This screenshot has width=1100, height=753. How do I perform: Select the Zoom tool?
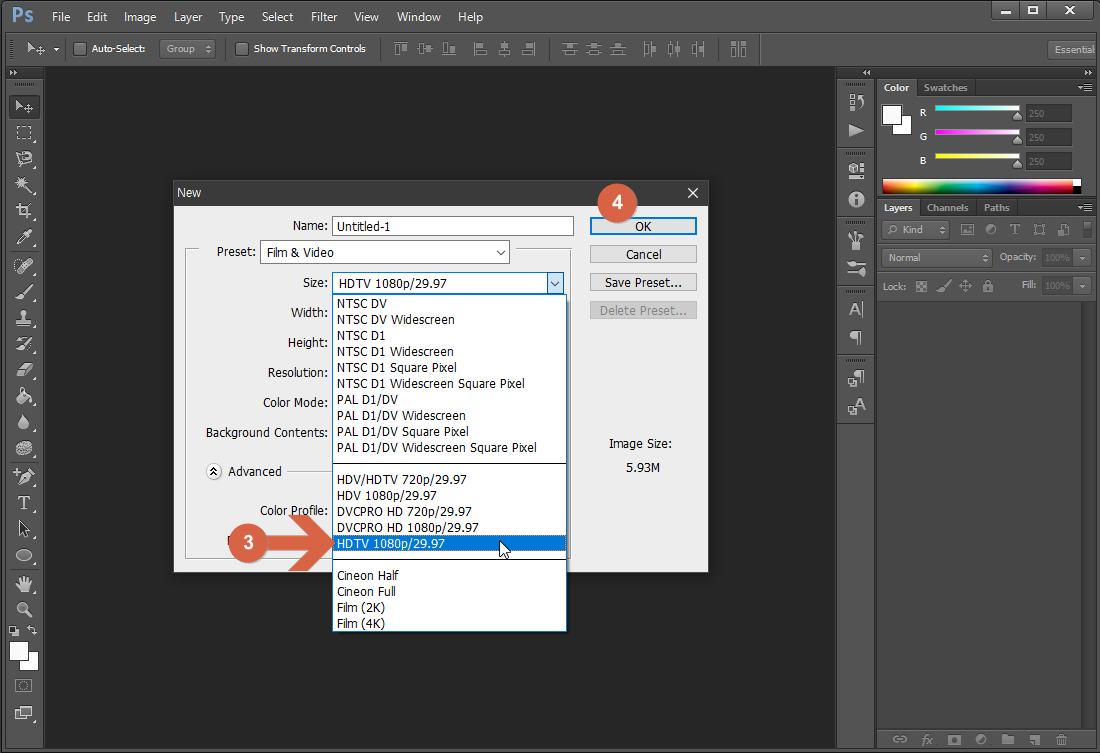click(x=25, y=610)
